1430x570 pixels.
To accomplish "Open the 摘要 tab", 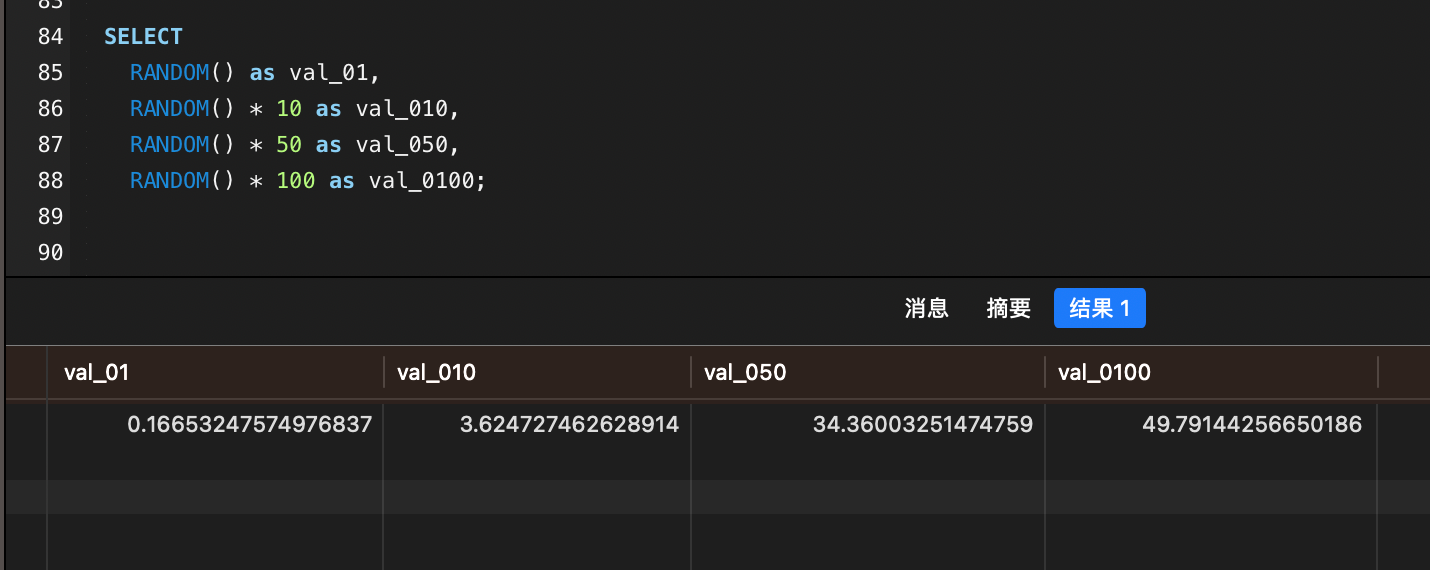I will click(x=1008, y=308).
